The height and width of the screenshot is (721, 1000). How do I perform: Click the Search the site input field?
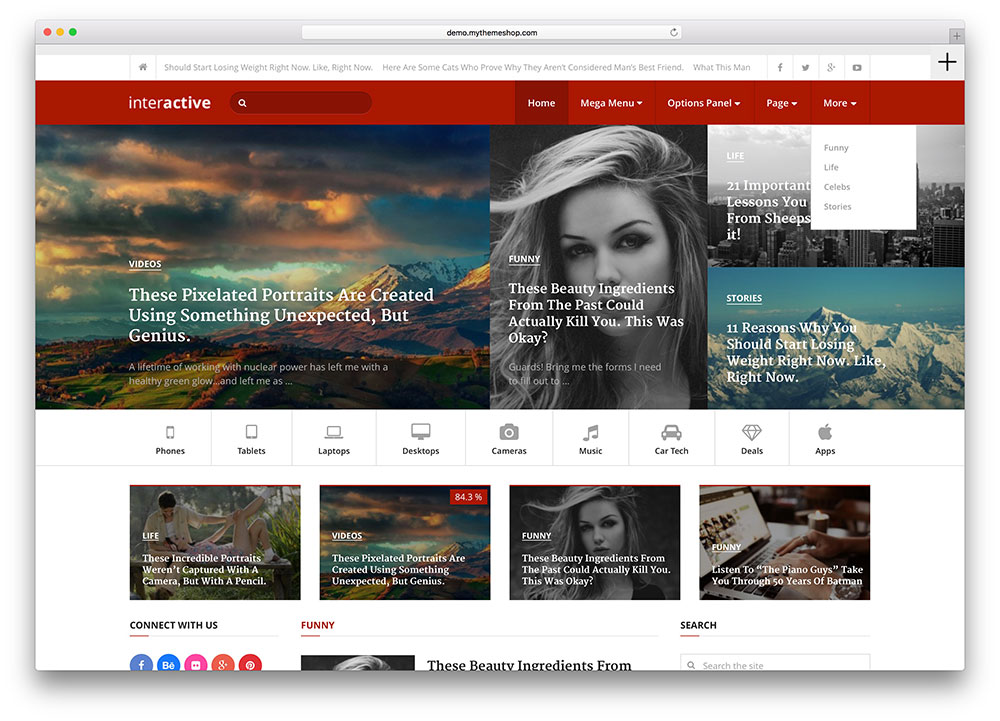tap(775, 664)
